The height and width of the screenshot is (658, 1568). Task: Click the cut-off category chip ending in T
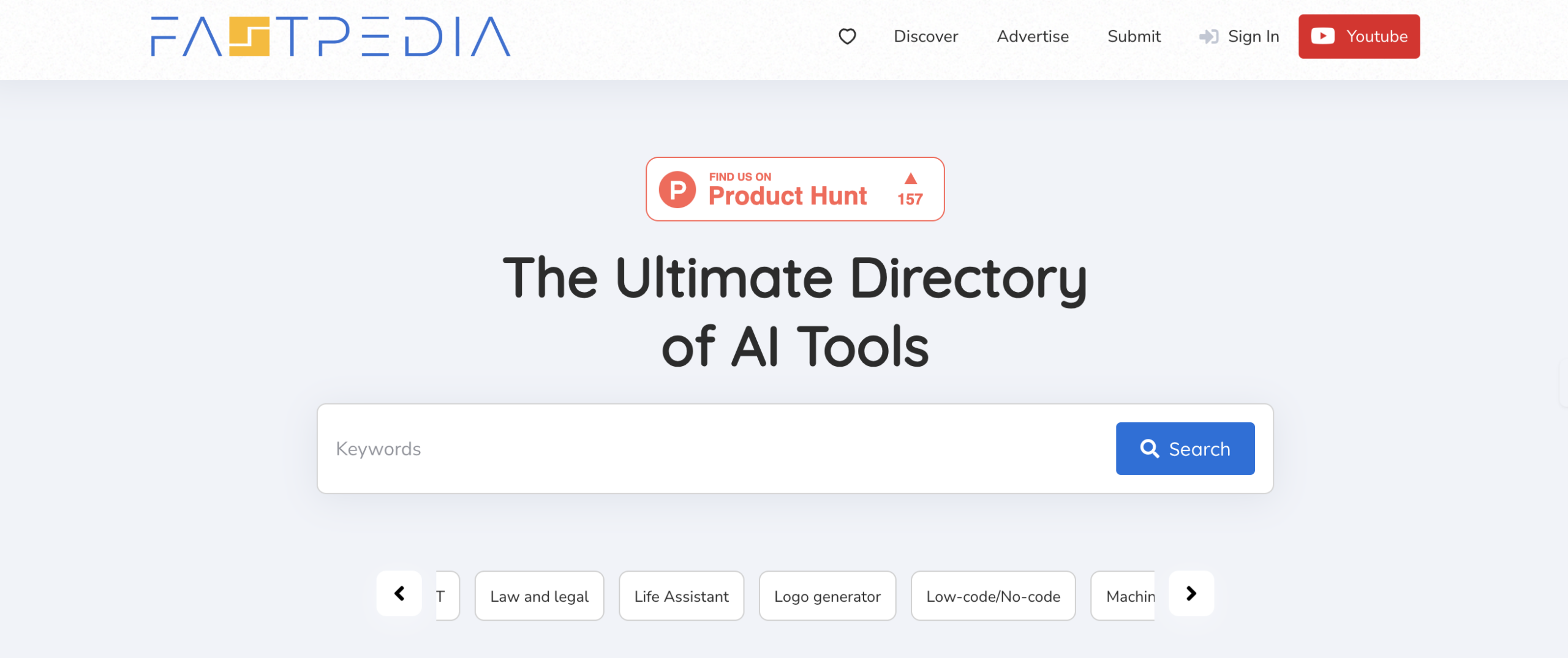[x=447, y=596]
